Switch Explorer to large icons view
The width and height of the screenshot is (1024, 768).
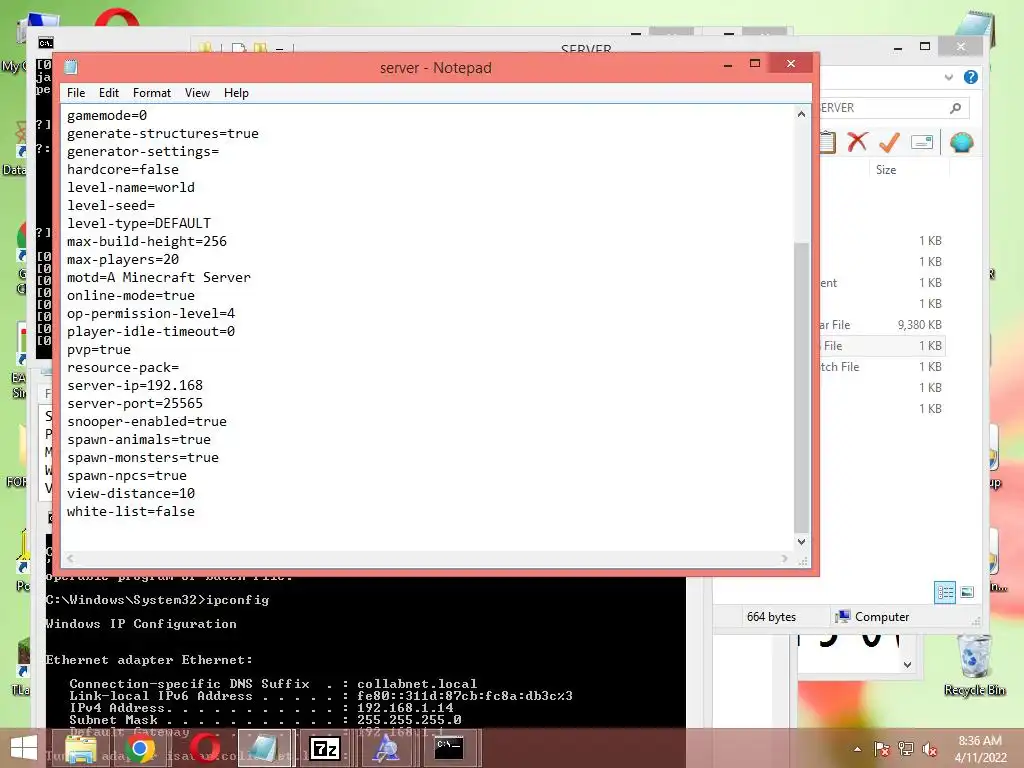[x=967, y=592]
